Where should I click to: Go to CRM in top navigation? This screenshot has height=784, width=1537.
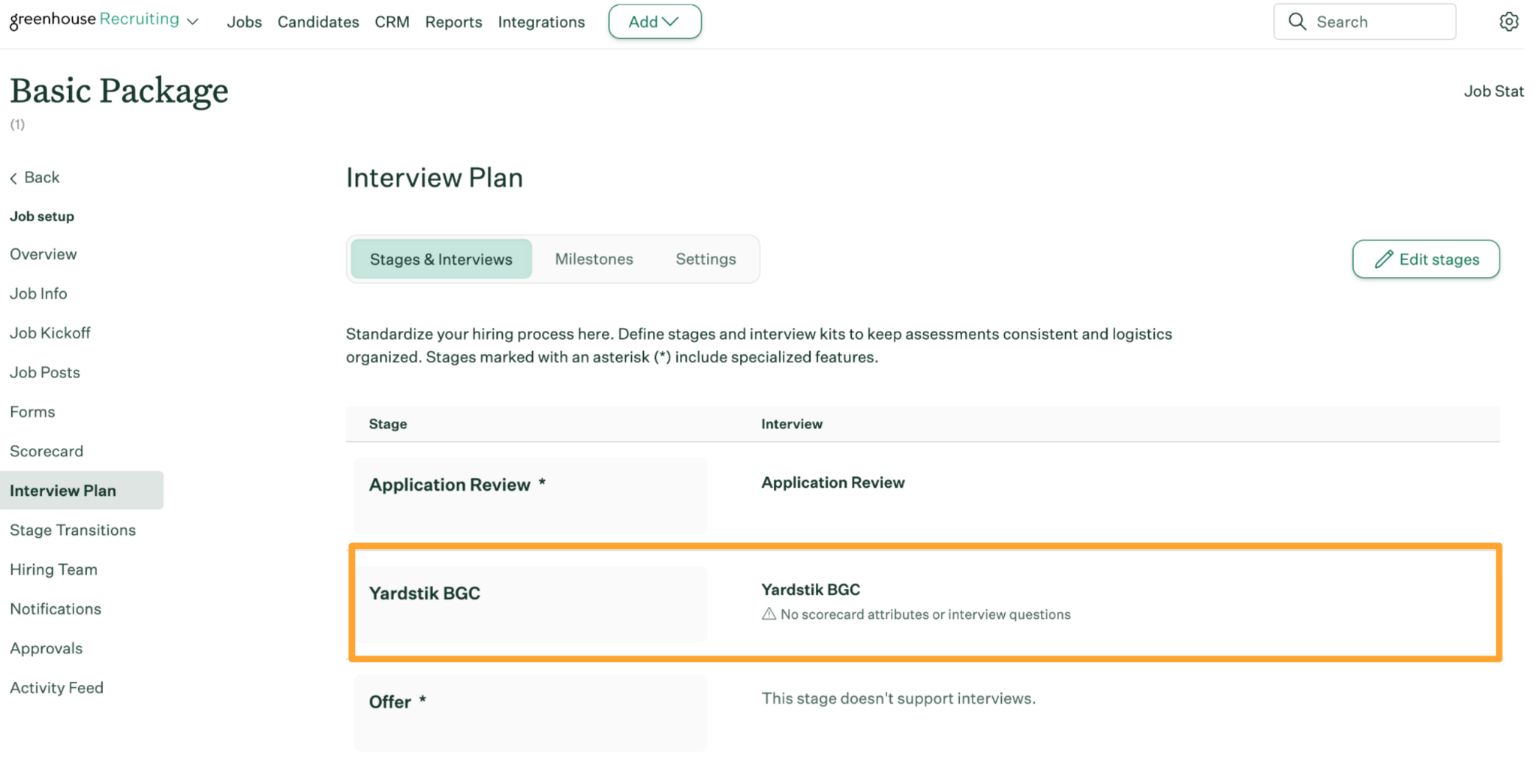[x=392, y=22]
